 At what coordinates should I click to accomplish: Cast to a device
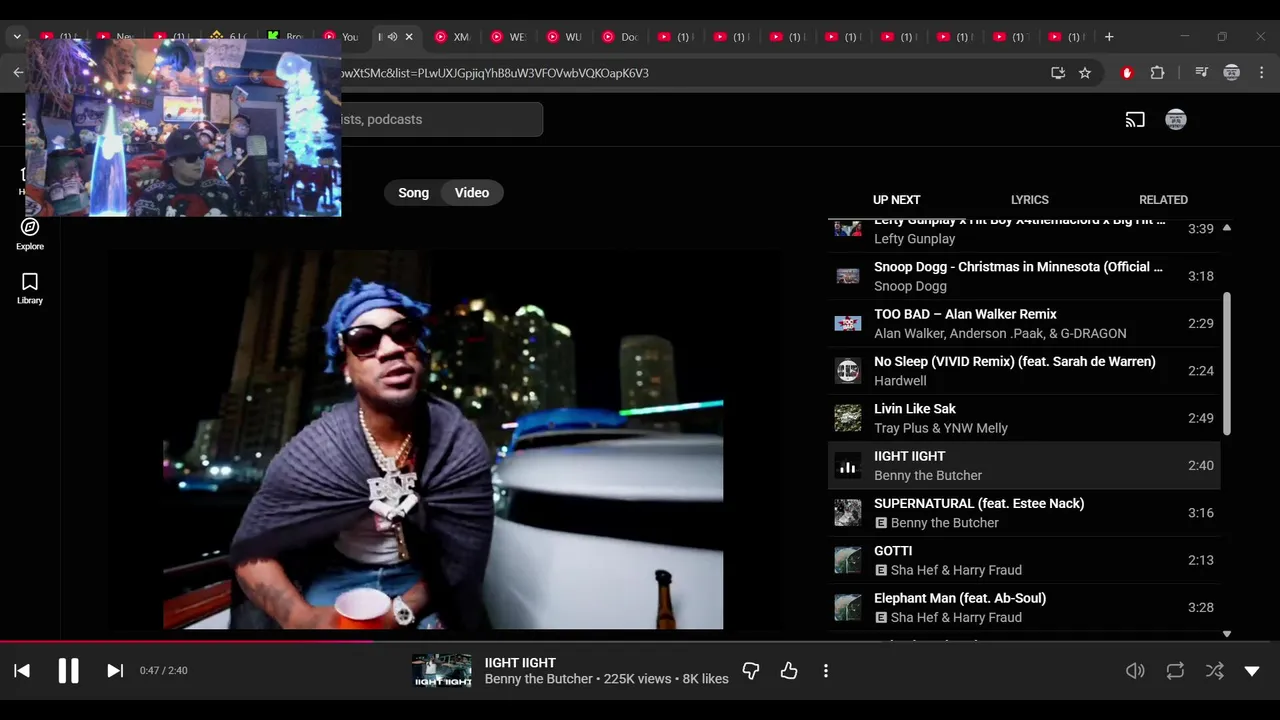click(1135, 120)
